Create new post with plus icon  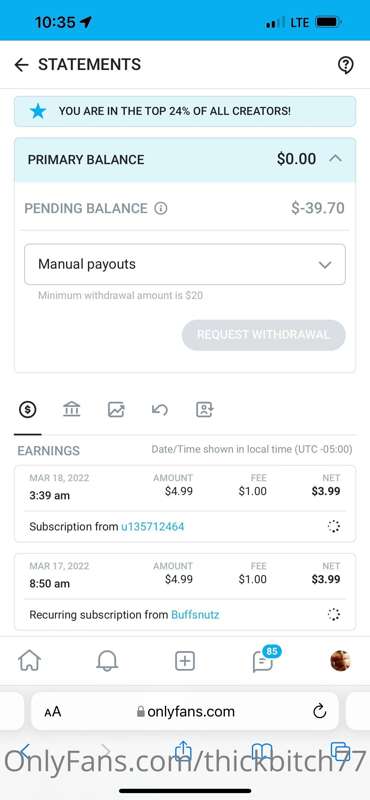pyautogui.click(x=185, y=661)
